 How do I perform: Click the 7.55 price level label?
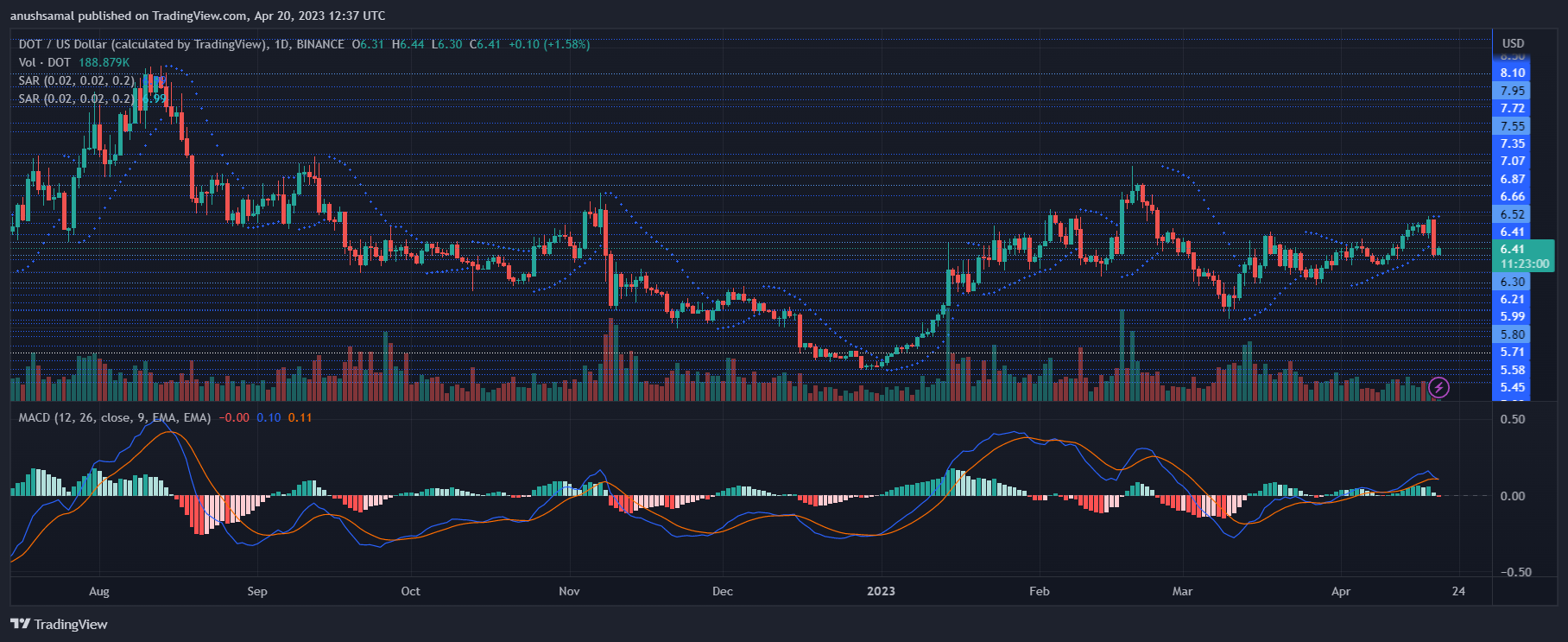click(1512, 126)
